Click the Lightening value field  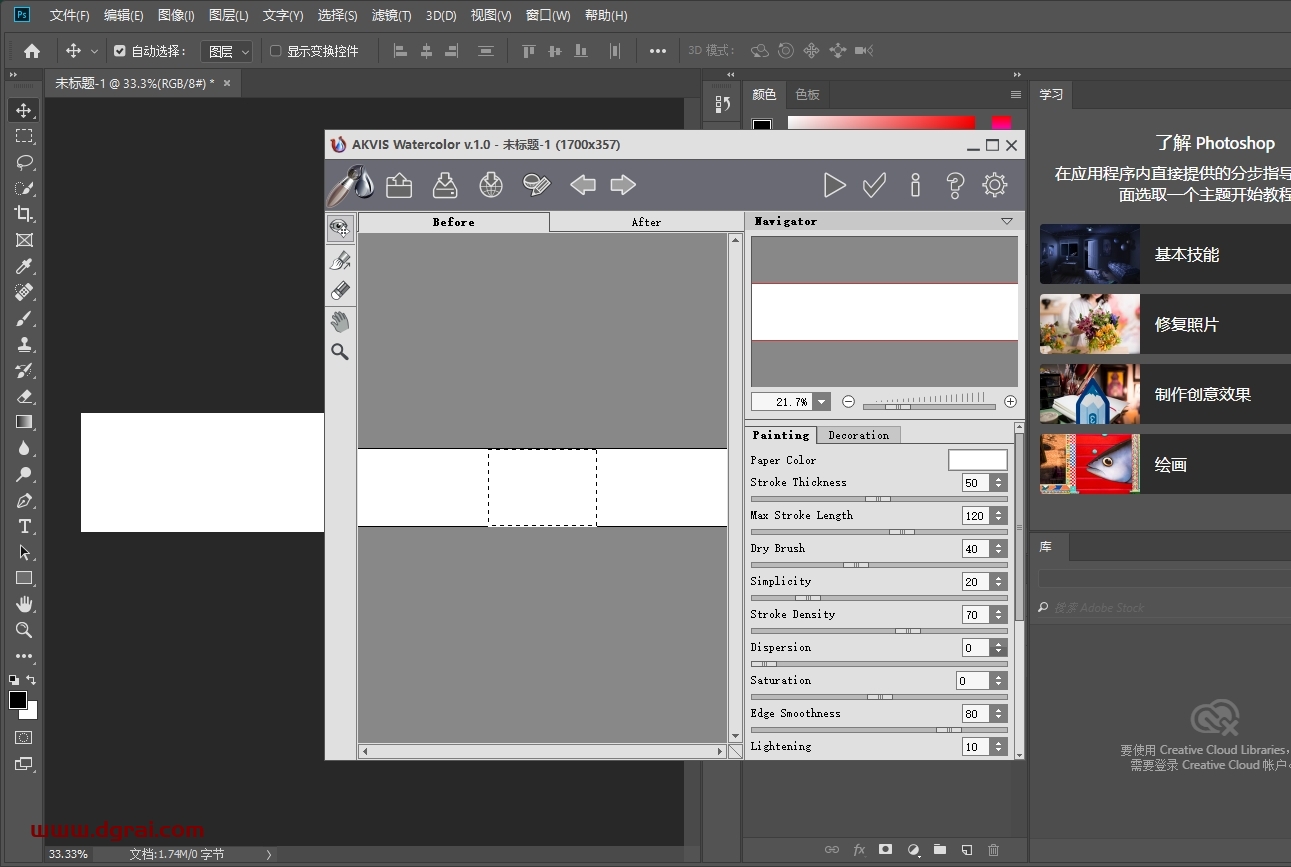tap(975, 747)
